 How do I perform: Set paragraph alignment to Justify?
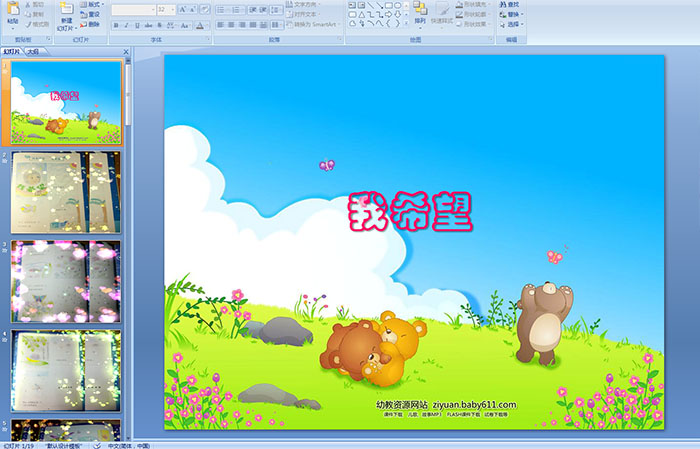pos(253,25)
